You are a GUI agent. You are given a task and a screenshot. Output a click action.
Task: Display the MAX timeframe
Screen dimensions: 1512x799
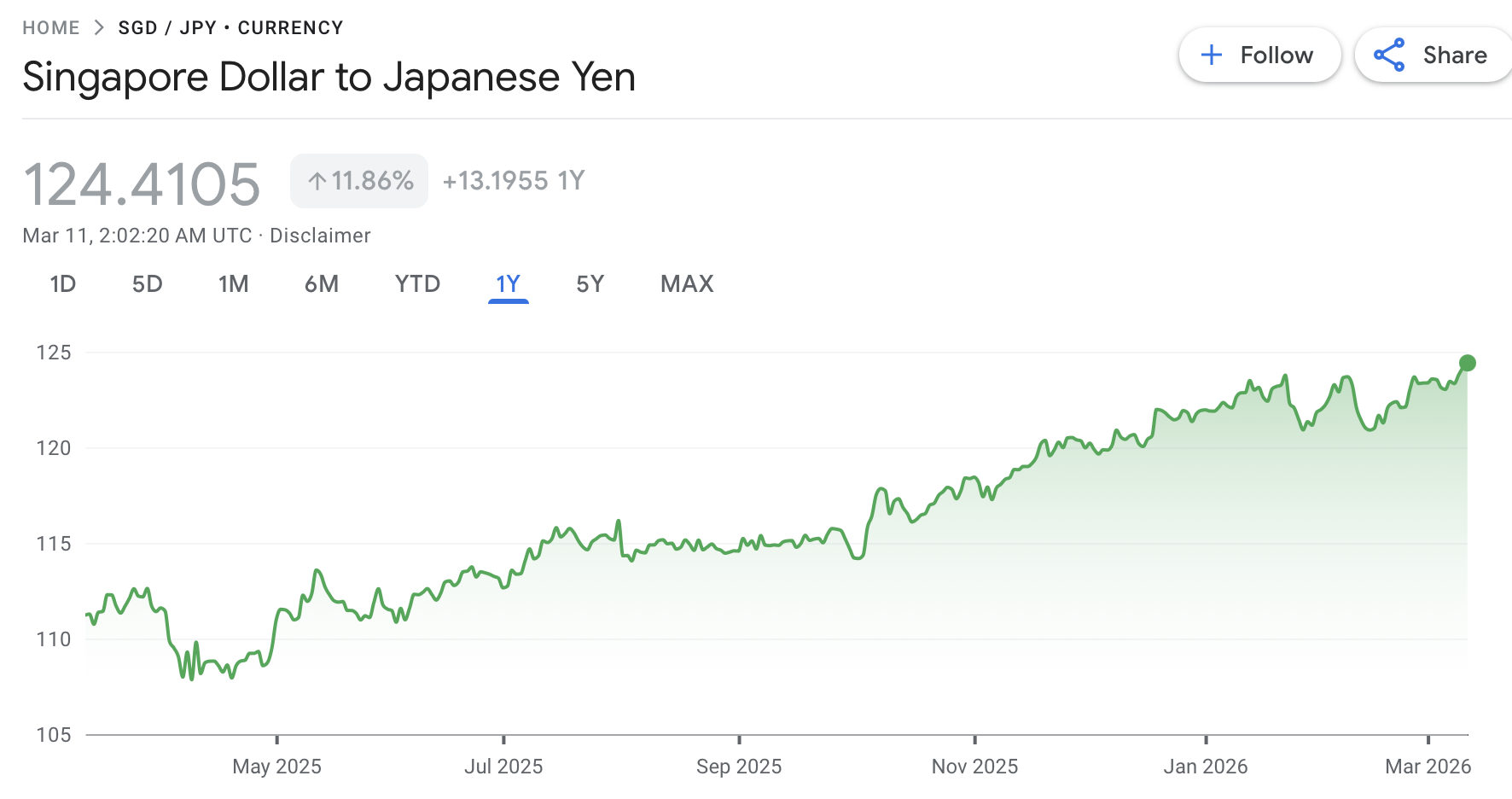(x=686, y=283)
